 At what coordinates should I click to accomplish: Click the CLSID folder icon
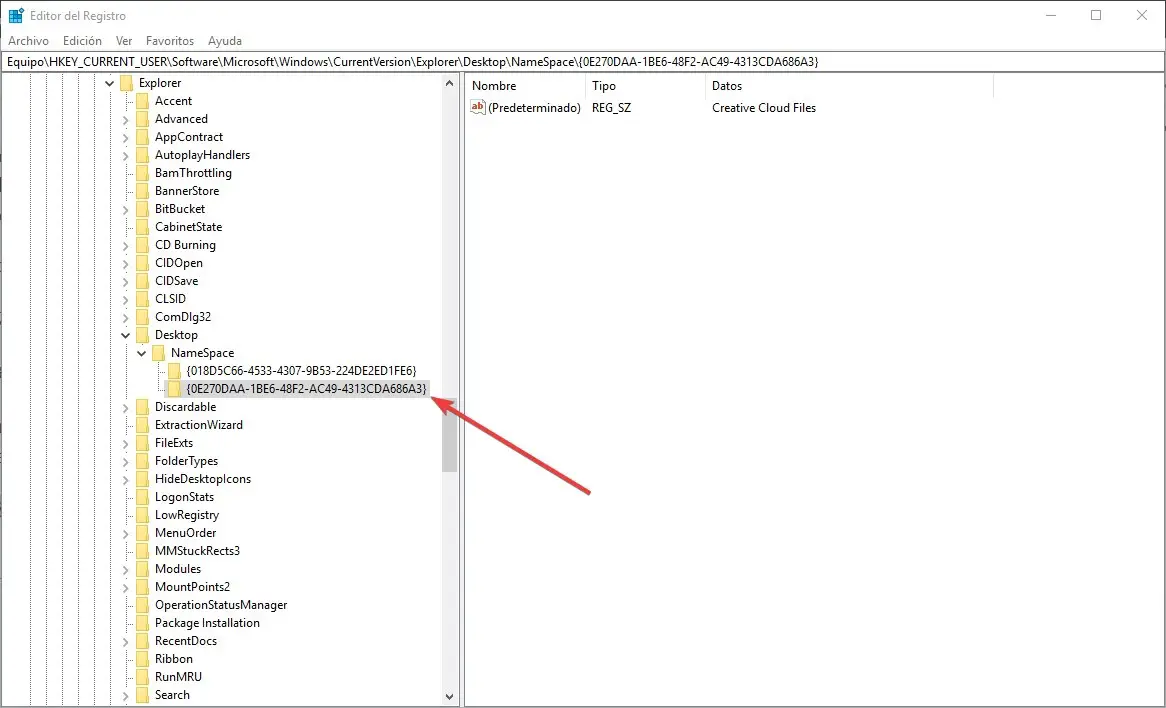click(143, 299)
